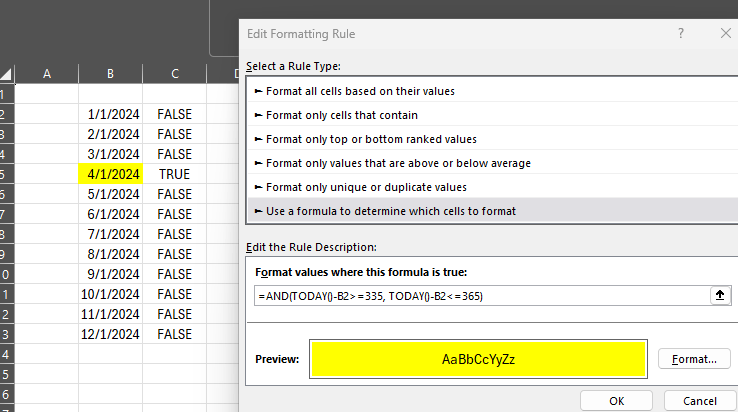
Task: Select cell with date 10/1/2024
Action: point(111,294)
